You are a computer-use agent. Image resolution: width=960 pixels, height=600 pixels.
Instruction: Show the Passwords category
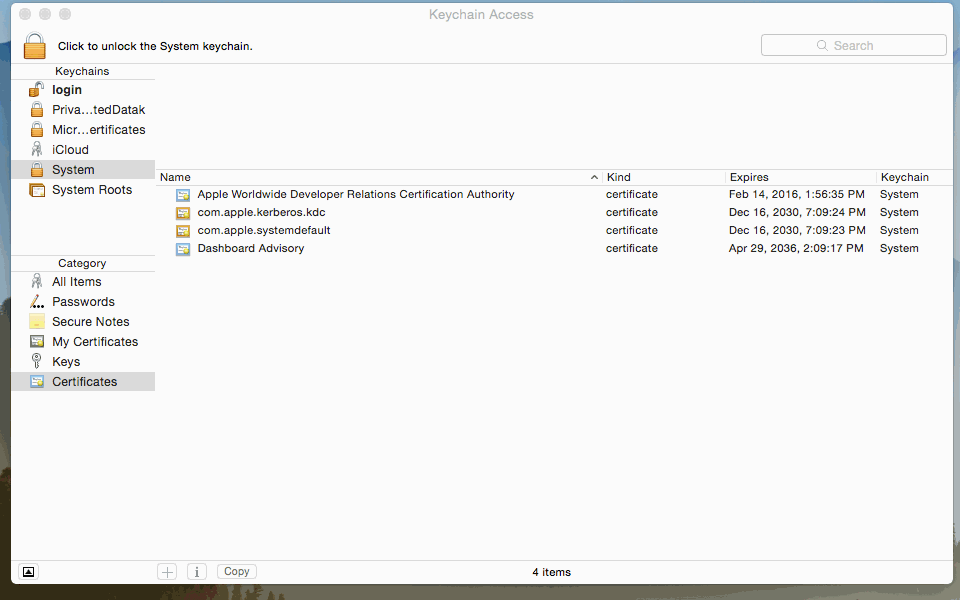tap(83, 302)
